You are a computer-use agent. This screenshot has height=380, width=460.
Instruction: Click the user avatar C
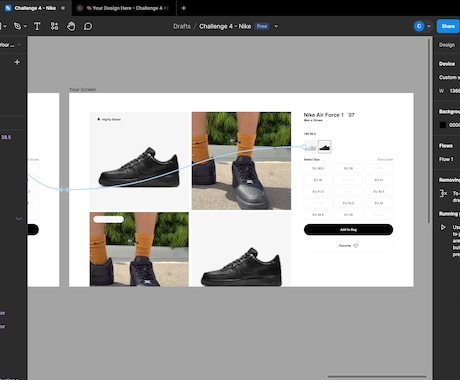pos(419,26)
